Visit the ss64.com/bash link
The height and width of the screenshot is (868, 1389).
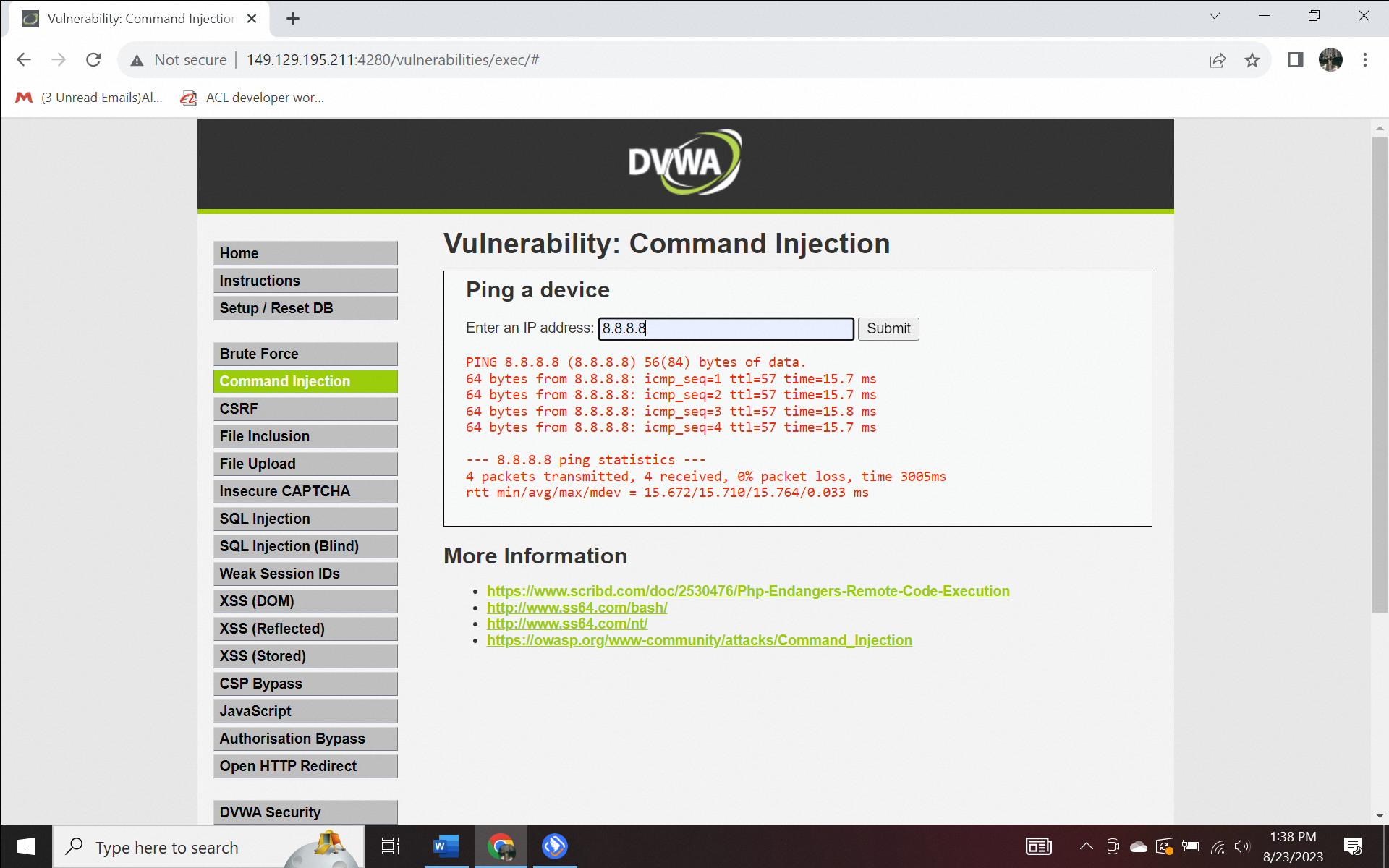577,608
